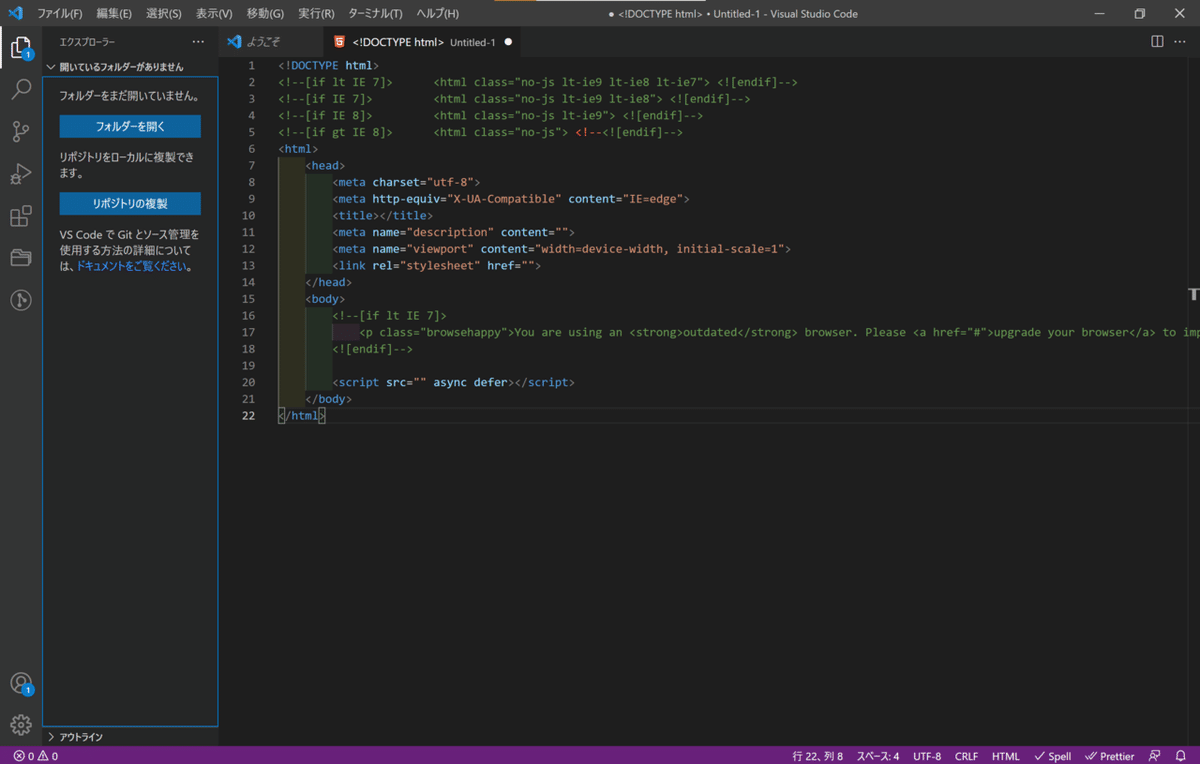This screenshot has height=764, width=1200.
Task: Click the browsehappy paragraph line
Action: point(780,332)
